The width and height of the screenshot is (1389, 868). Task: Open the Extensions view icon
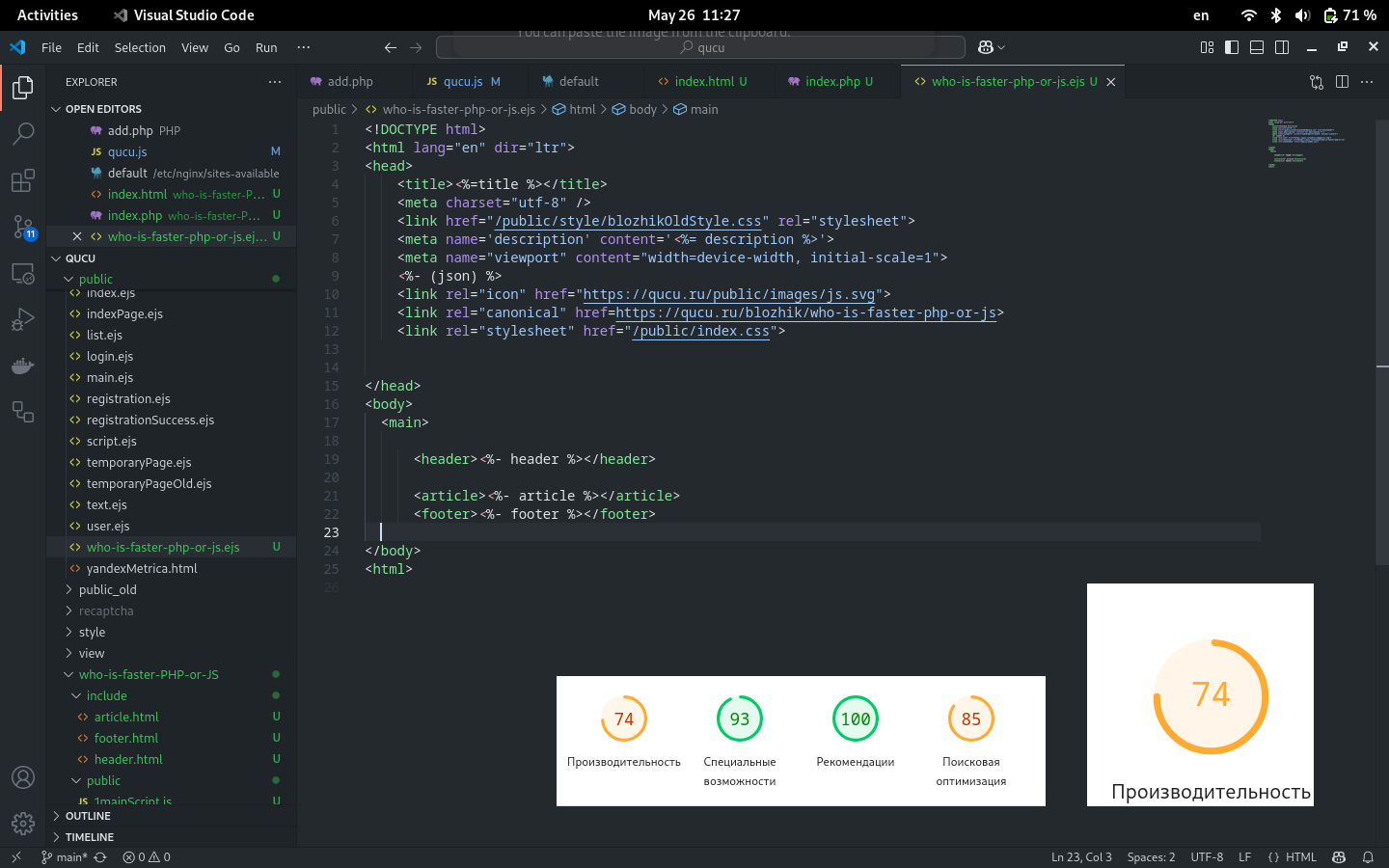23,180
